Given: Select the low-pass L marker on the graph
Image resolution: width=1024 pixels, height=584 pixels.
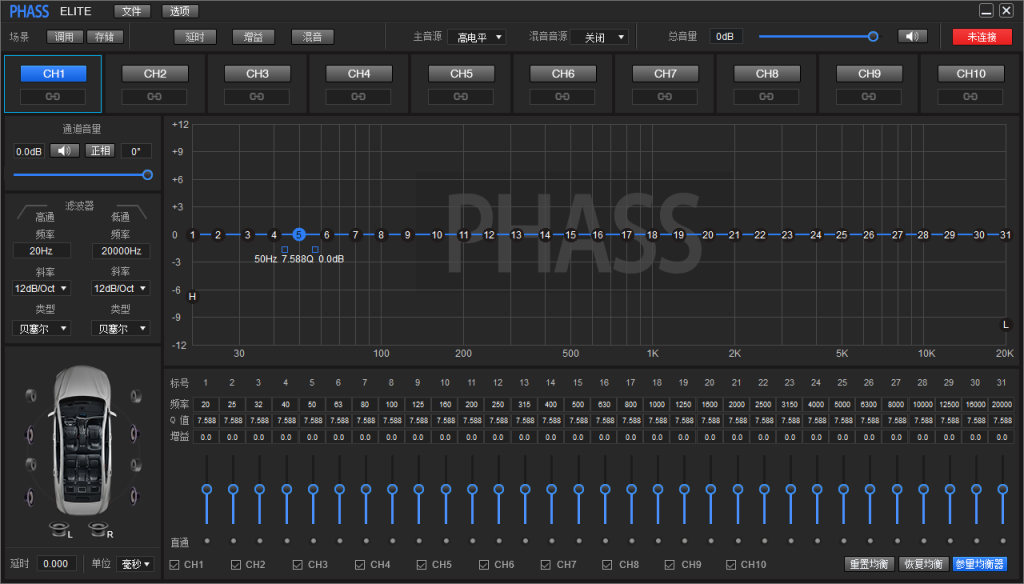Looking at the screenshot, I should pos(1006,325).
